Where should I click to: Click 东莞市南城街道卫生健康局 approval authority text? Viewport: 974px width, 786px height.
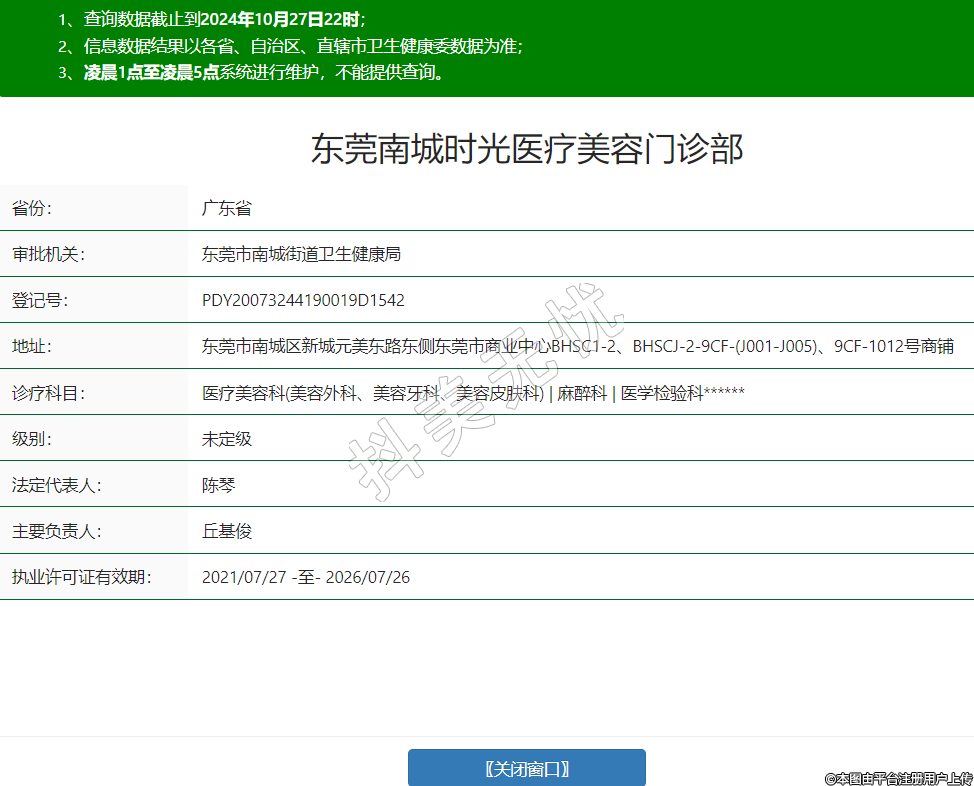[x=301, y=254]
